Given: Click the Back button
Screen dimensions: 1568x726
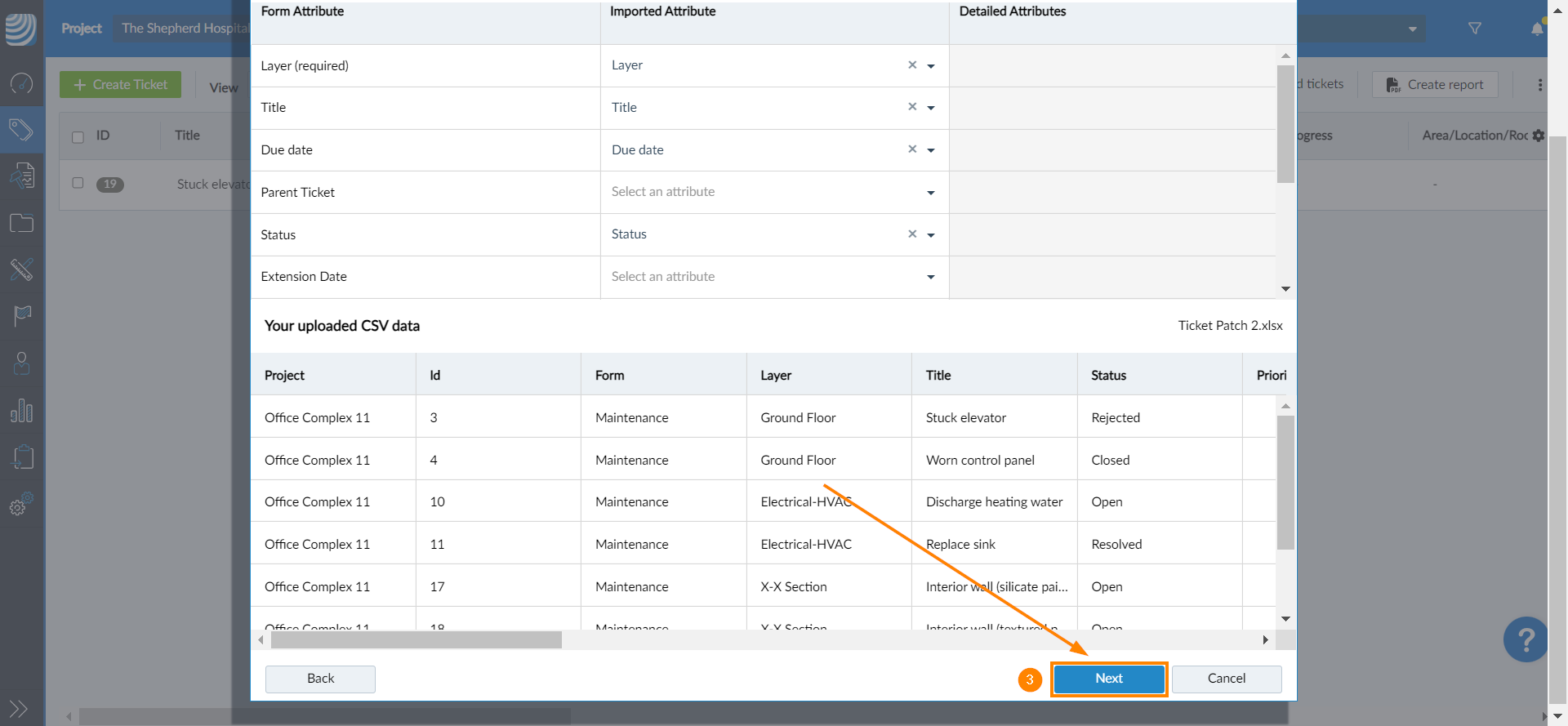Looking at the screenshot, I should (x=320, y=679).
